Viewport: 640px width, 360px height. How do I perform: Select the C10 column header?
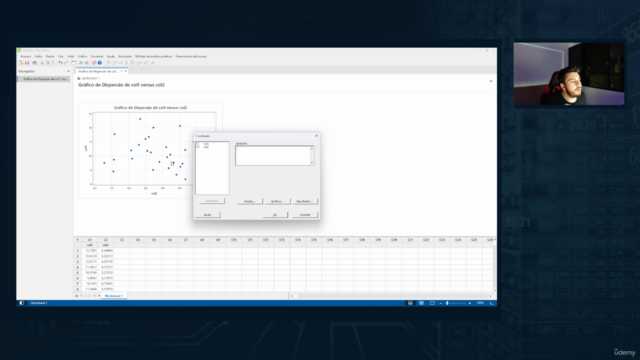tap(234, 240)
